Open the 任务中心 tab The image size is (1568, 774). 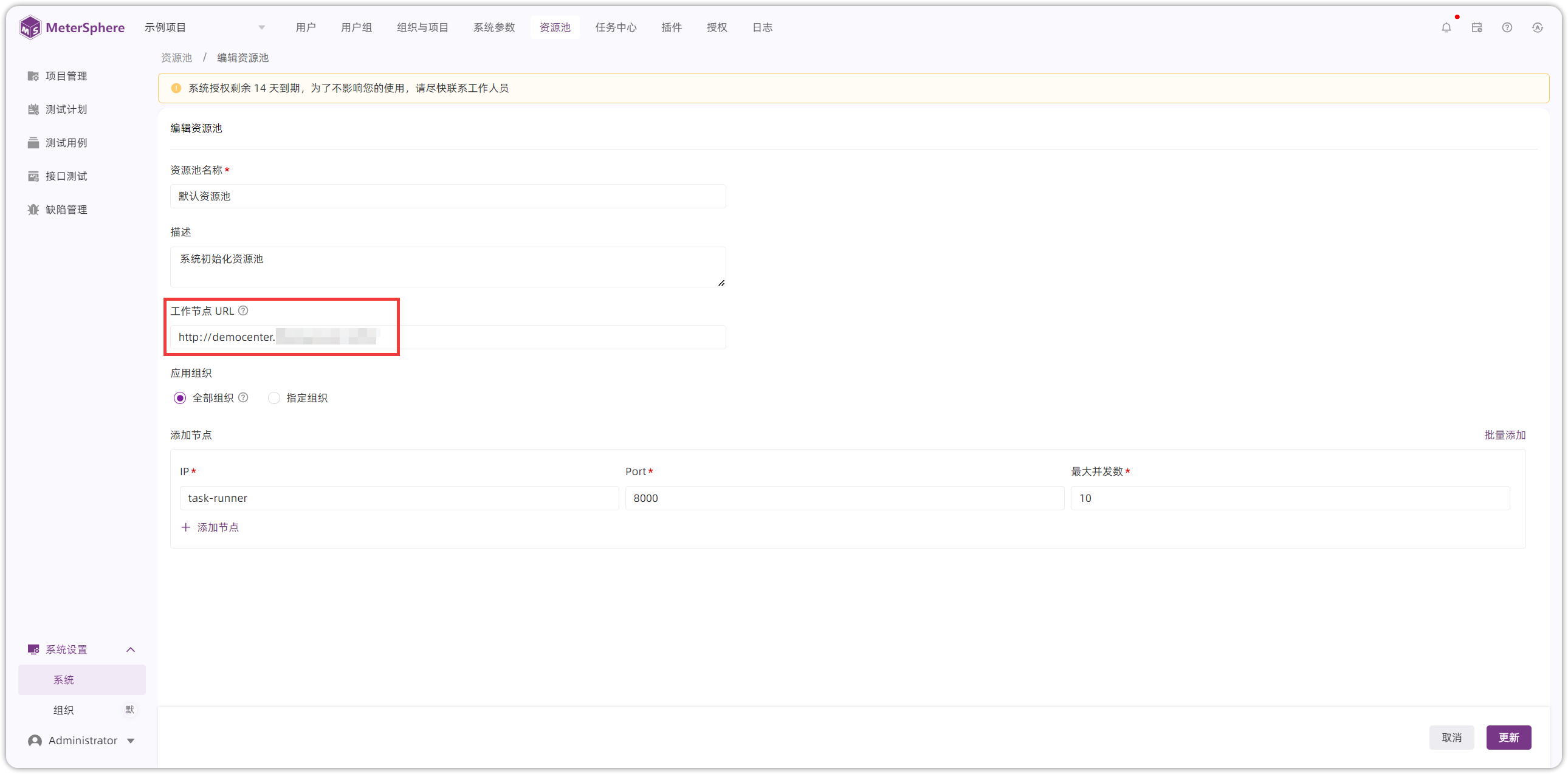click(616, 27)
